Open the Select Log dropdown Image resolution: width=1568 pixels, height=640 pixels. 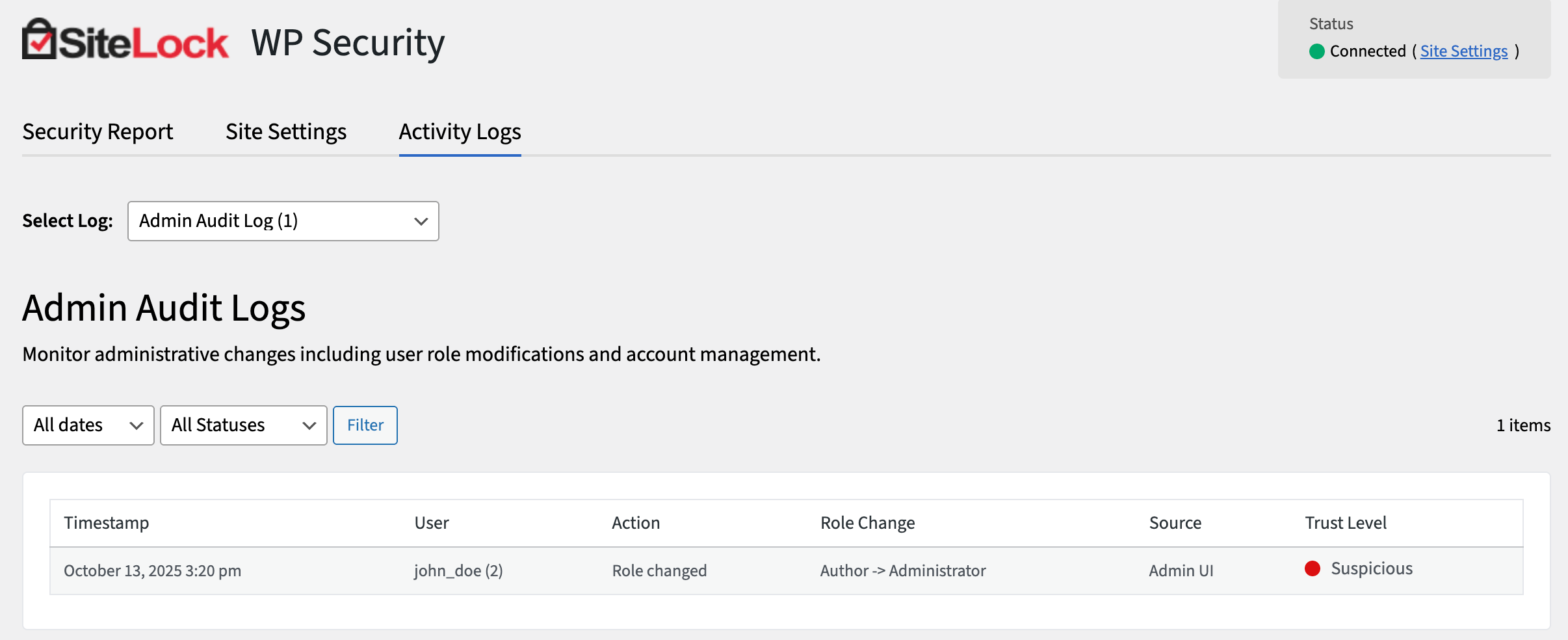click(282, 221)
